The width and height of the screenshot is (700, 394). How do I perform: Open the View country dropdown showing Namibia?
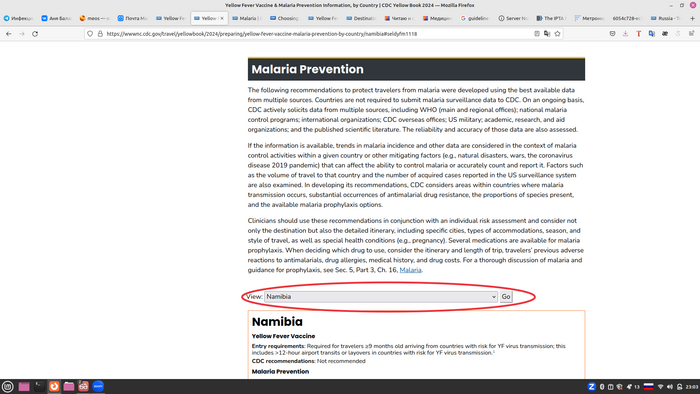tap(381, 297)
